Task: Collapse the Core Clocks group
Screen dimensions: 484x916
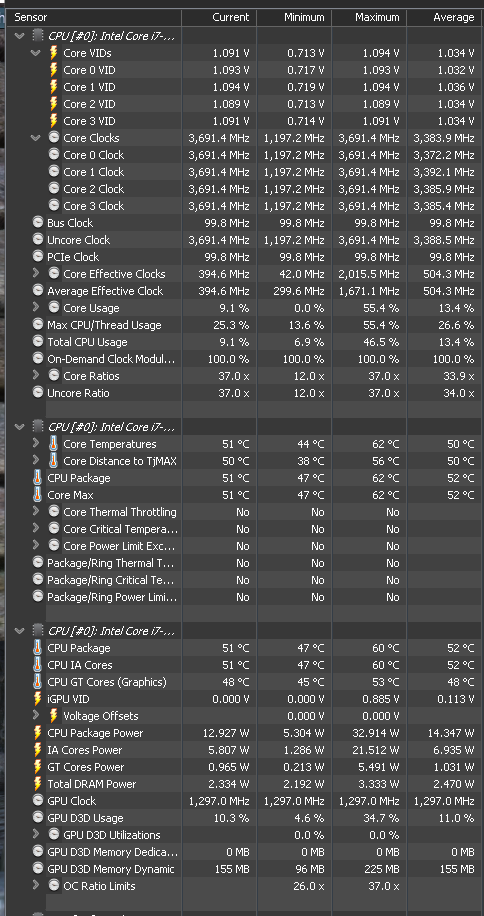Action: coord(36,138)
